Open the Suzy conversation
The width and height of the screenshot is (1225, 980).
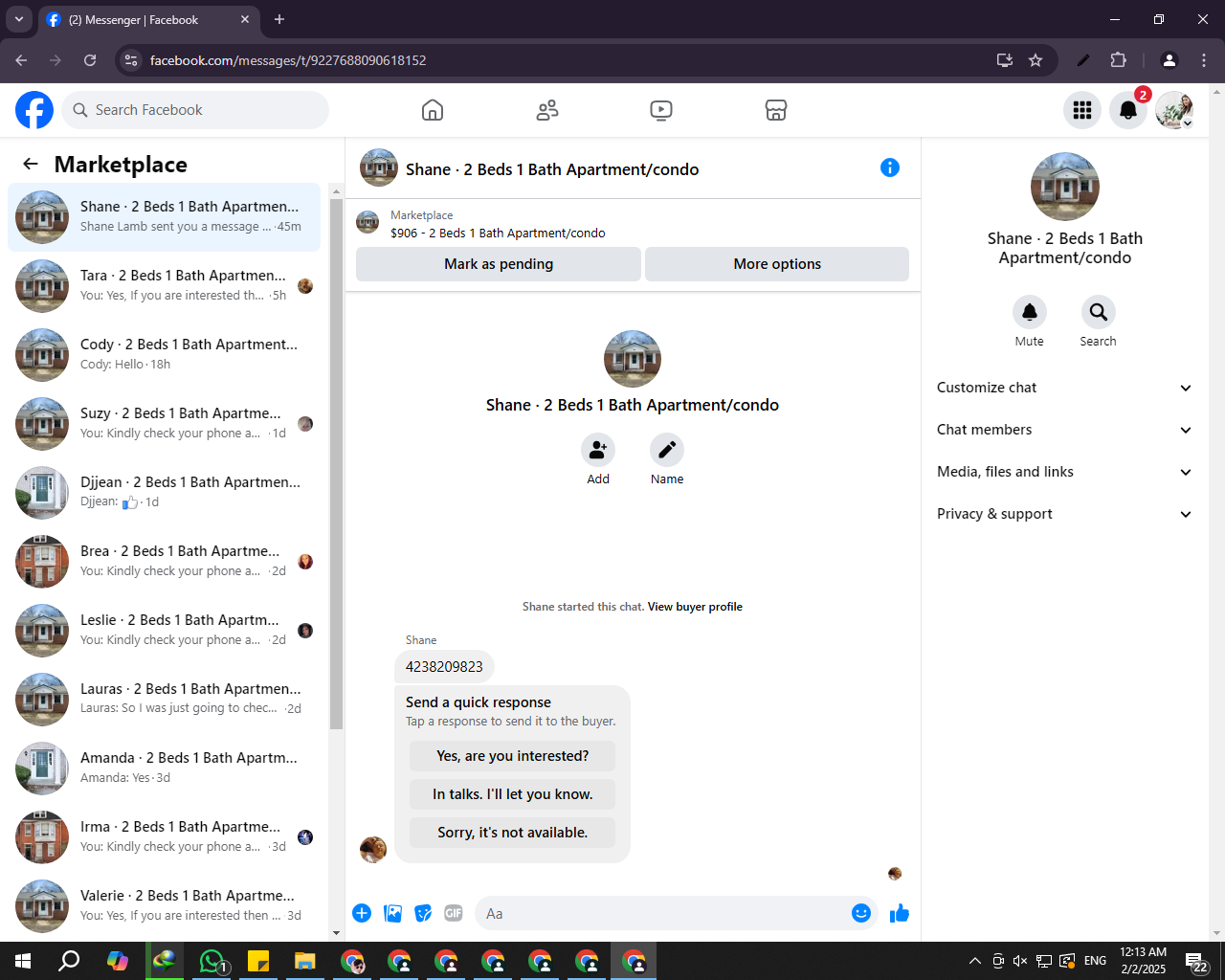pos(165,424)
